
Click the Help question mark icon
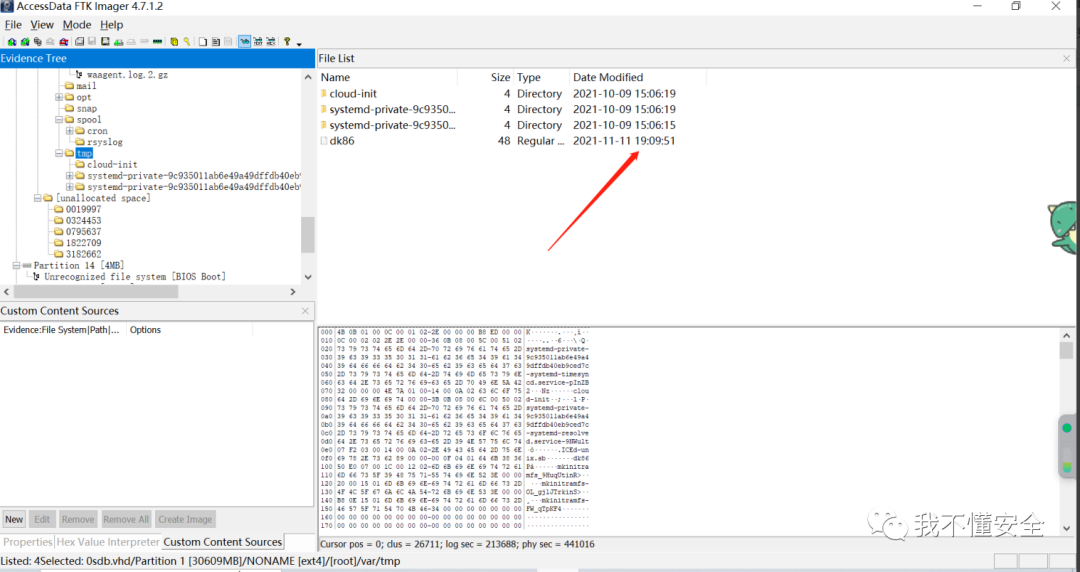click(x=287, y=41)
